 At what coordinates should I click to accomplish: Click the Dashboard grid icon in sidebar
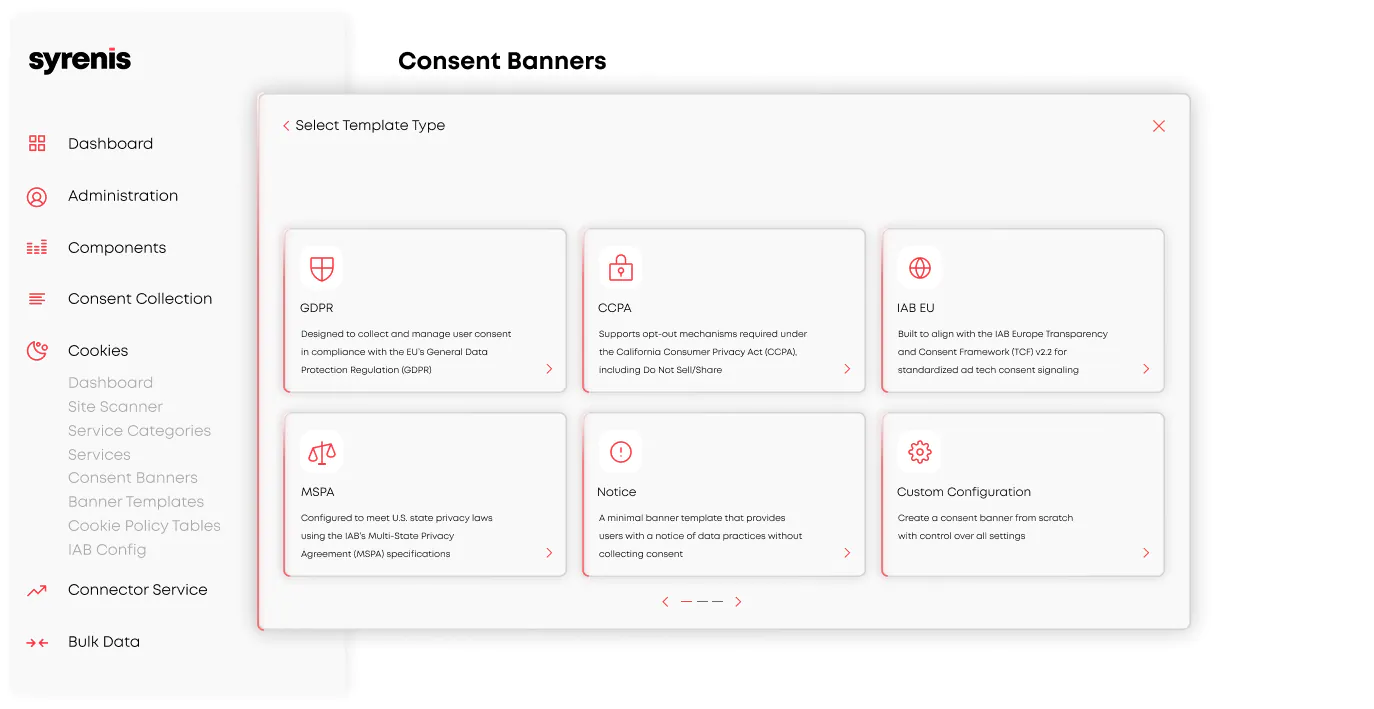37,144
